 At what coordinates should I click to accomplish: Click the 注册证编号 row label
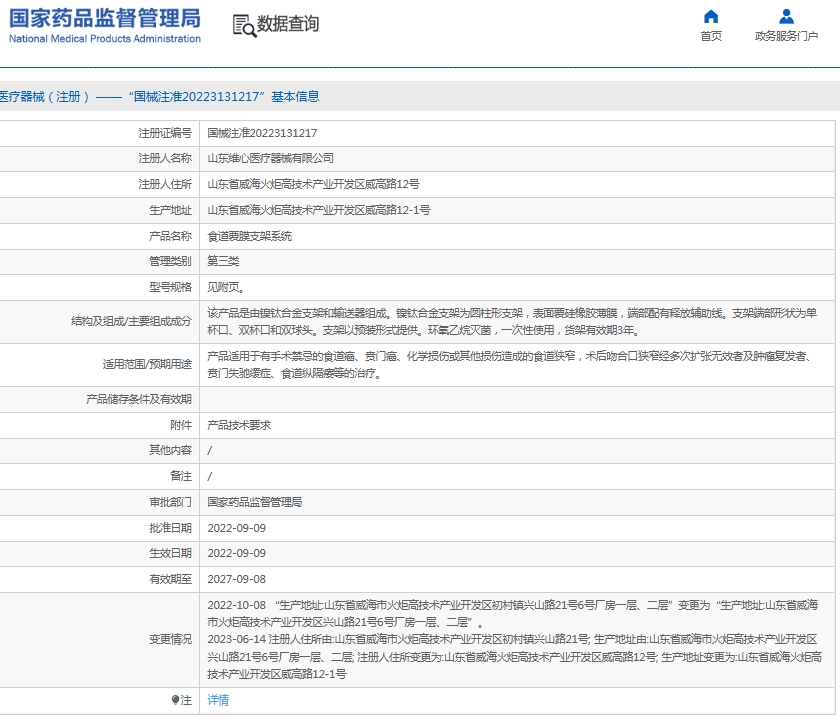tap(165, 133)
